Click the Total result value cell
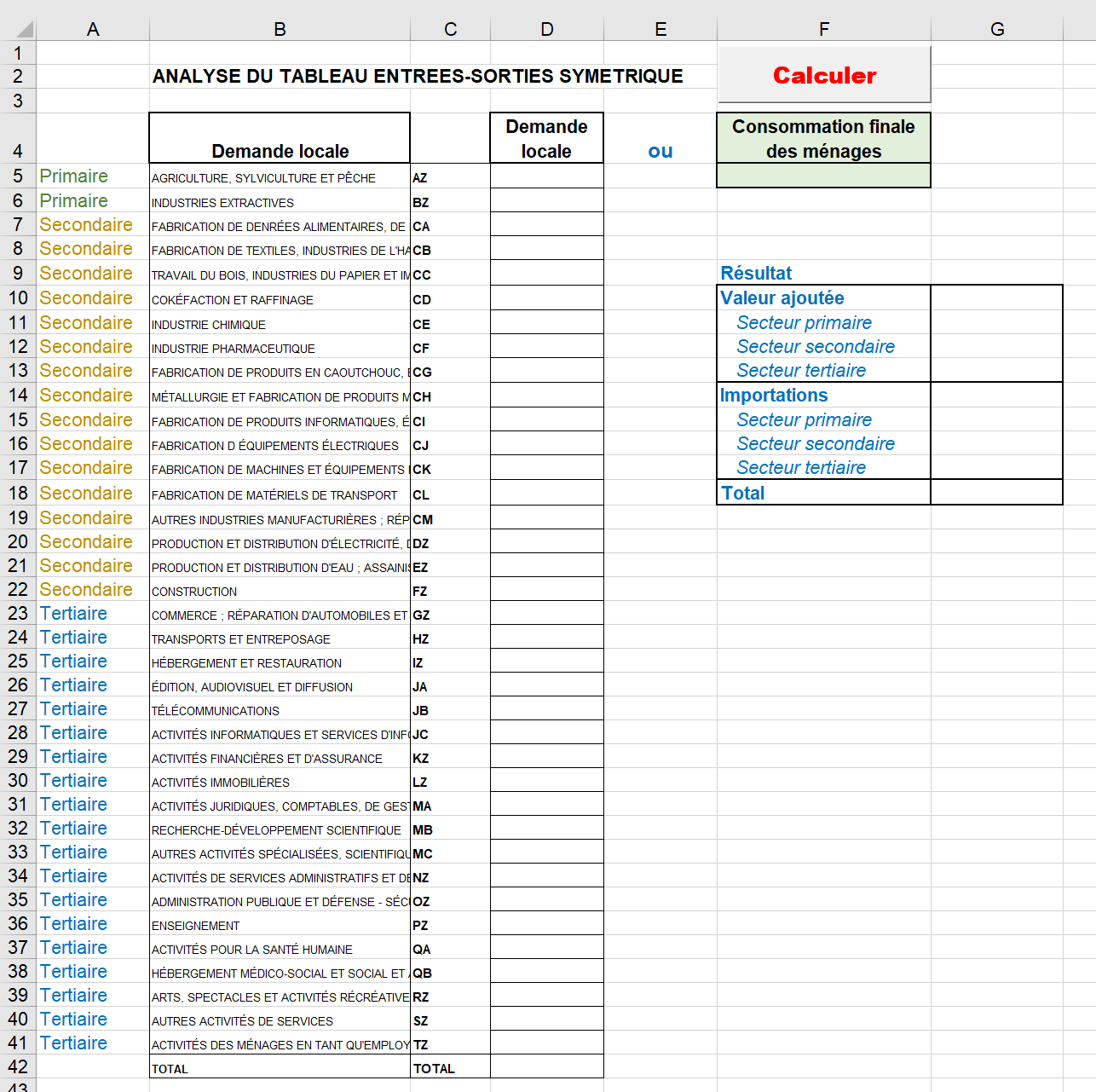This screenshot has width=1096, height=1092. (997, 493)
